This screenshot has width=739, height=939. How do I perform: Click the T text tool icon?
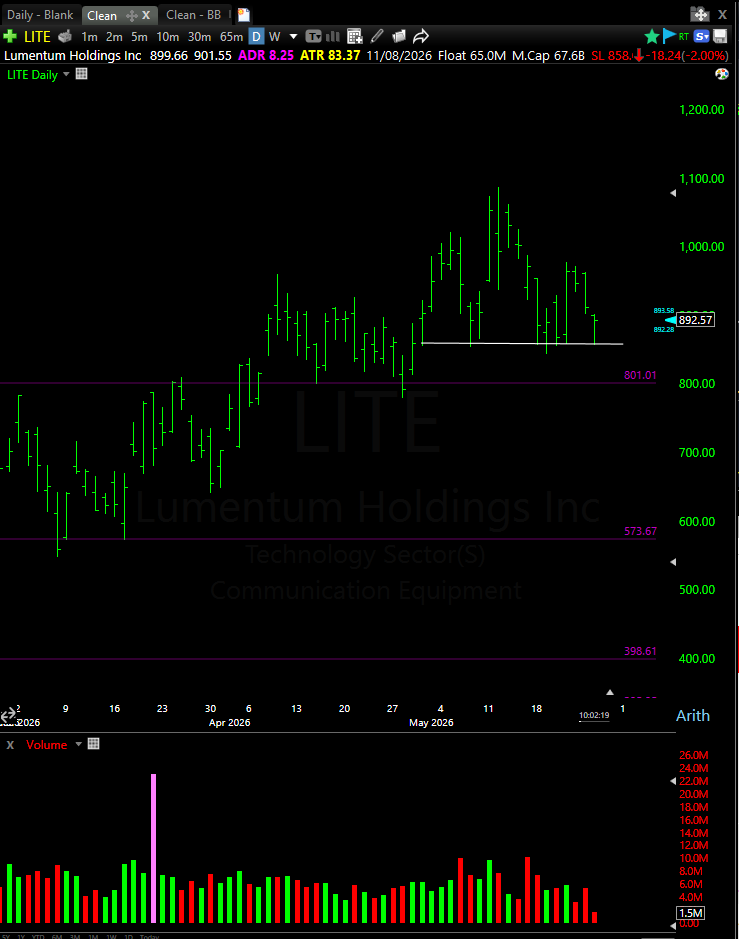[313, 37]
